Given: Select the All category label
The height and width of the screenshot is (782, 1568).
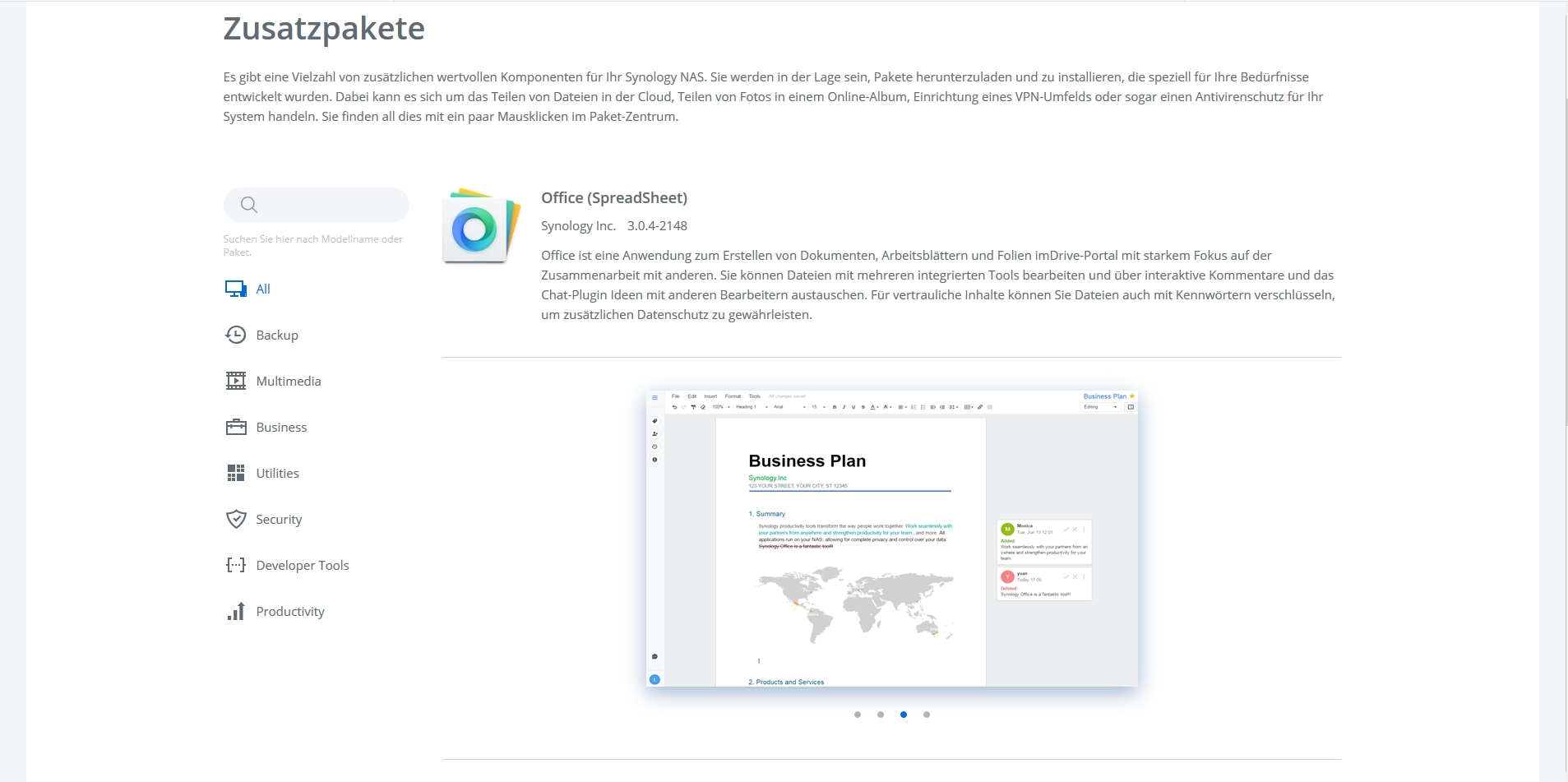Looking at the screenshot, I should (x=263, y=289).
